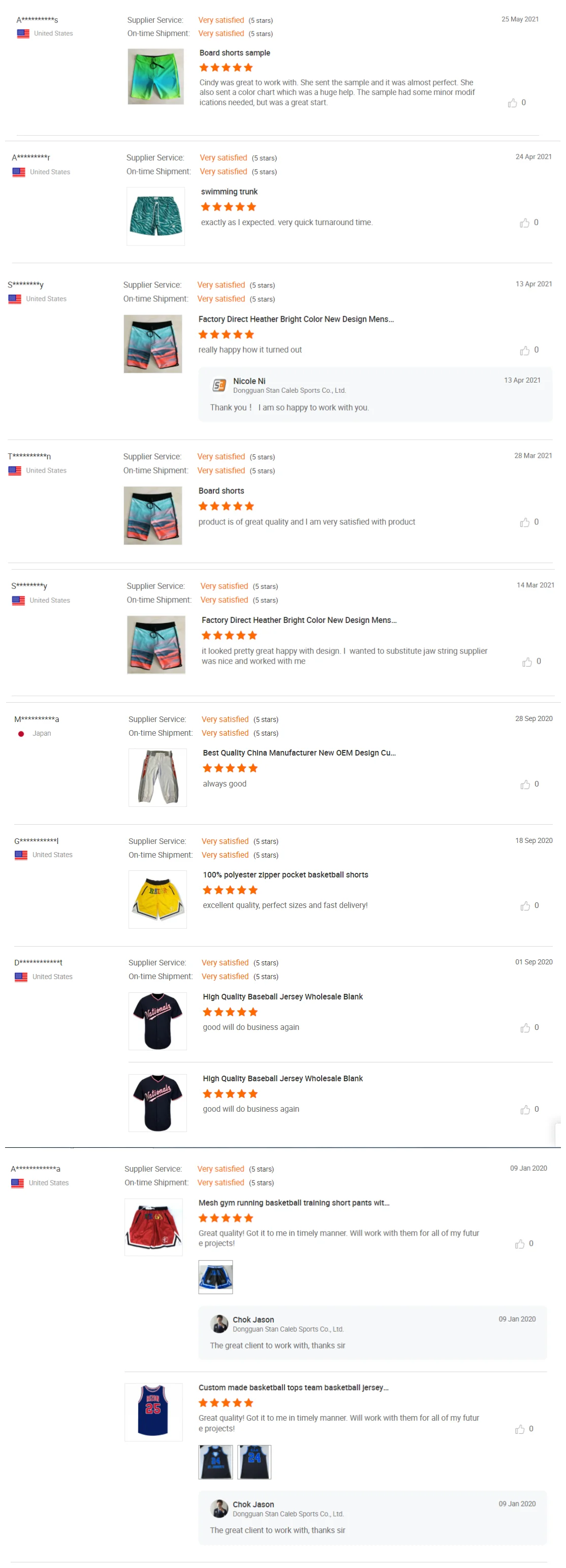Open the grey baseball pants product image
The height and width of the screenshot is (1568, 566).
point(157,777)
